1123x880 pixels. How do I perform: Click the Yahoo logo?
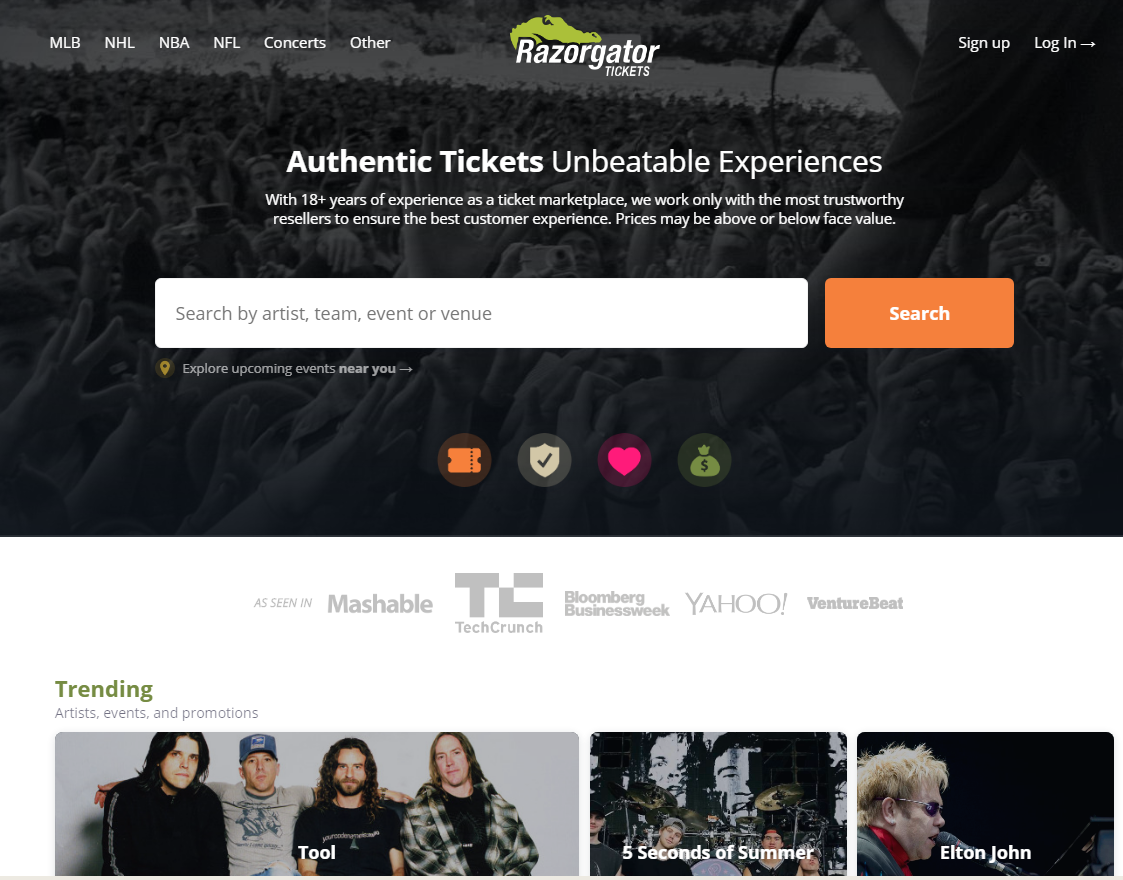(x=736, y=604)
